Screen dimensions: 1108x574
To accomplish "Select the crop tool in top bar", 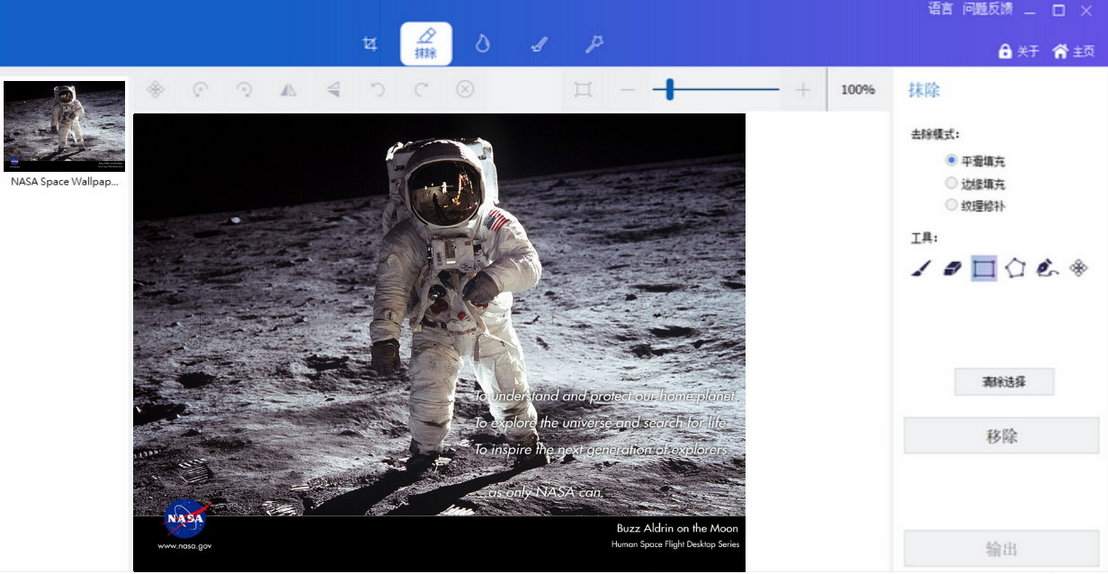I will pyautogui.click(x=370, y=44).
